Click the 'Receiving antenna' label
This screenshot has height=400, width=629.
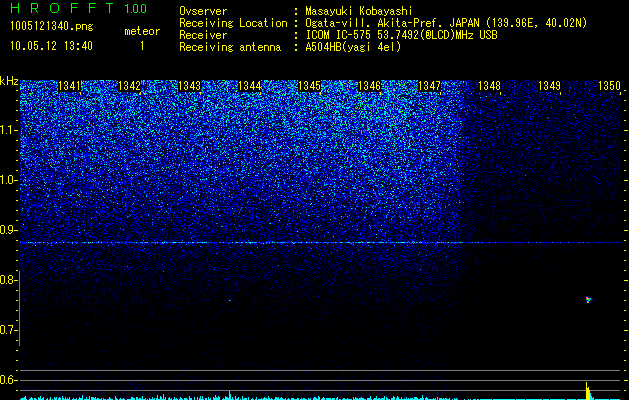coord(230,47)
